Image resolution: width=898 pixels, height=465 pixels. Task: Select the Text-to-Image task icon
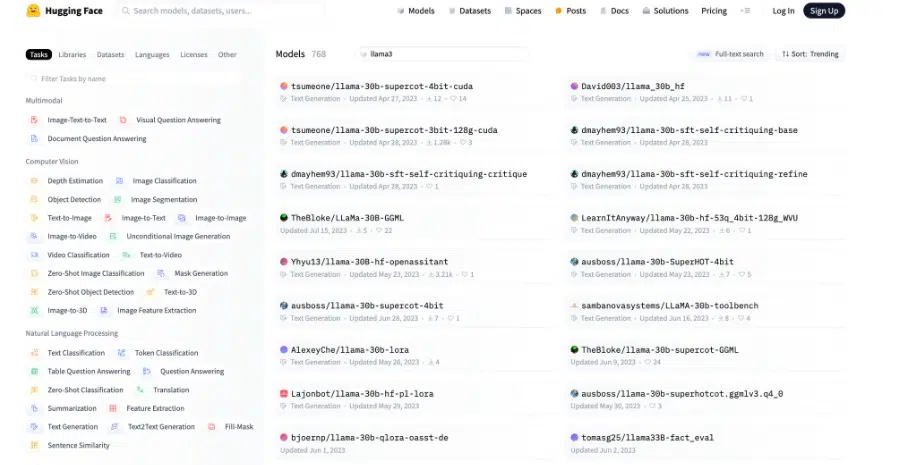pyautogui.click(x=34, y=218)
